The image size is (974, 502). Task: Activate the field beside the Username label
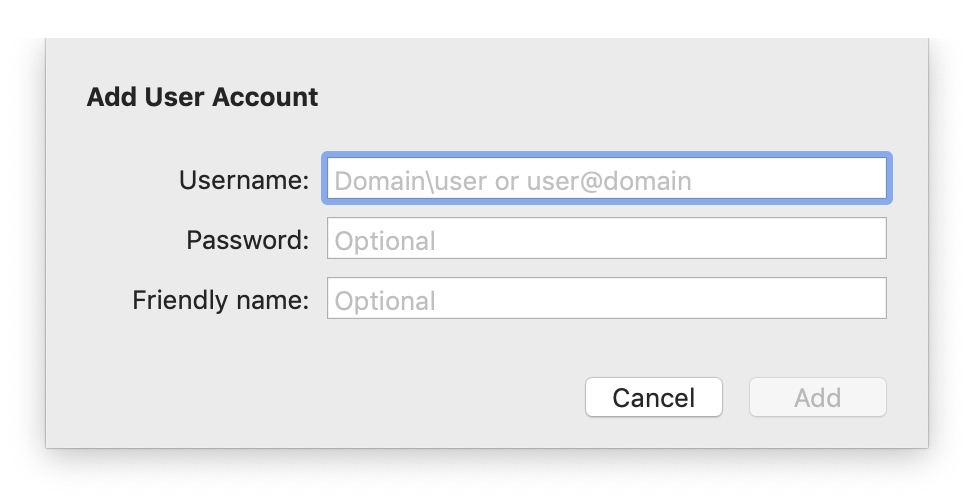tap(606, 180)
